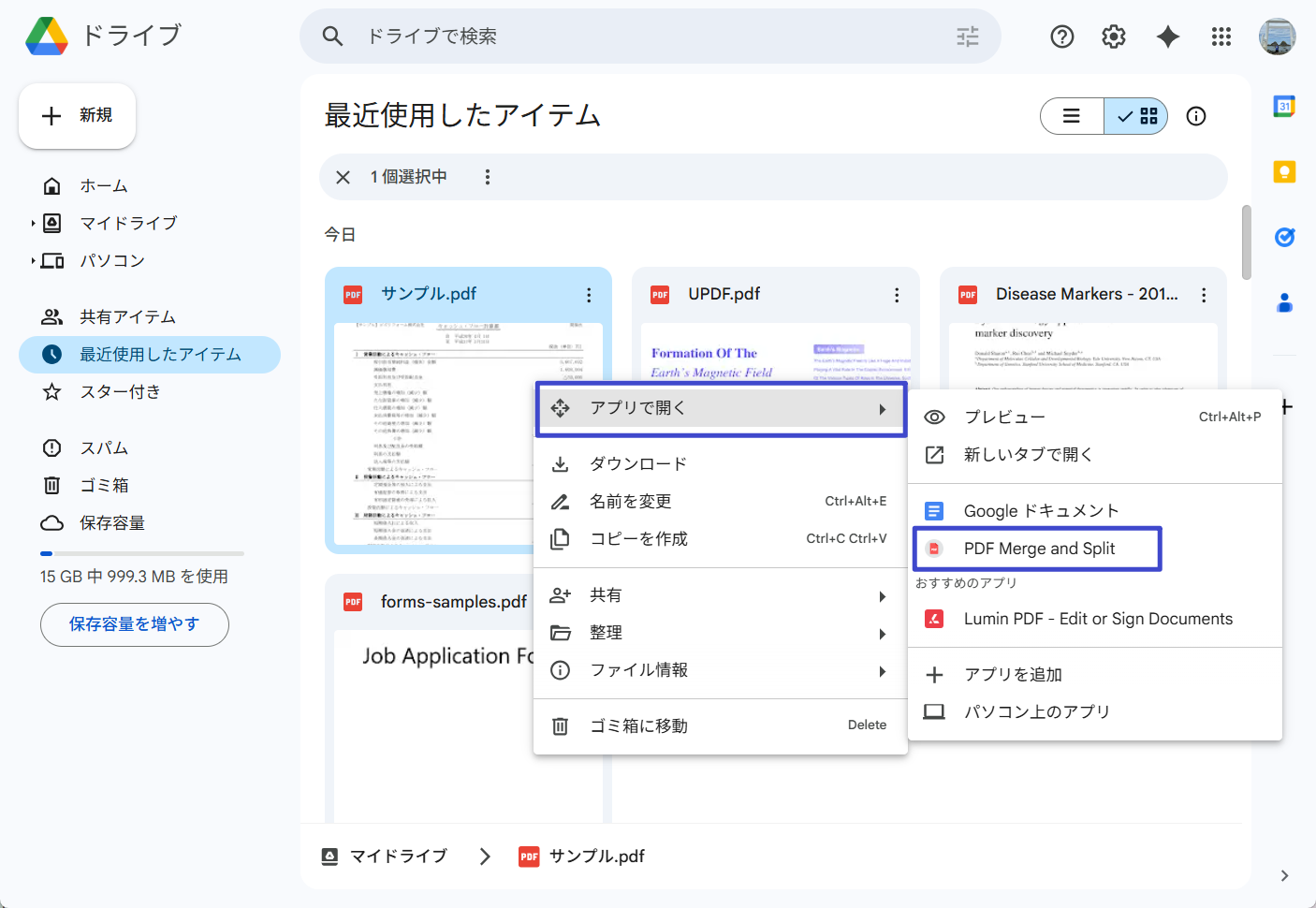The height and width of the screenshot is (908, 1316).
Task: Click the Google Drive logo
Action: pos(47,36)
